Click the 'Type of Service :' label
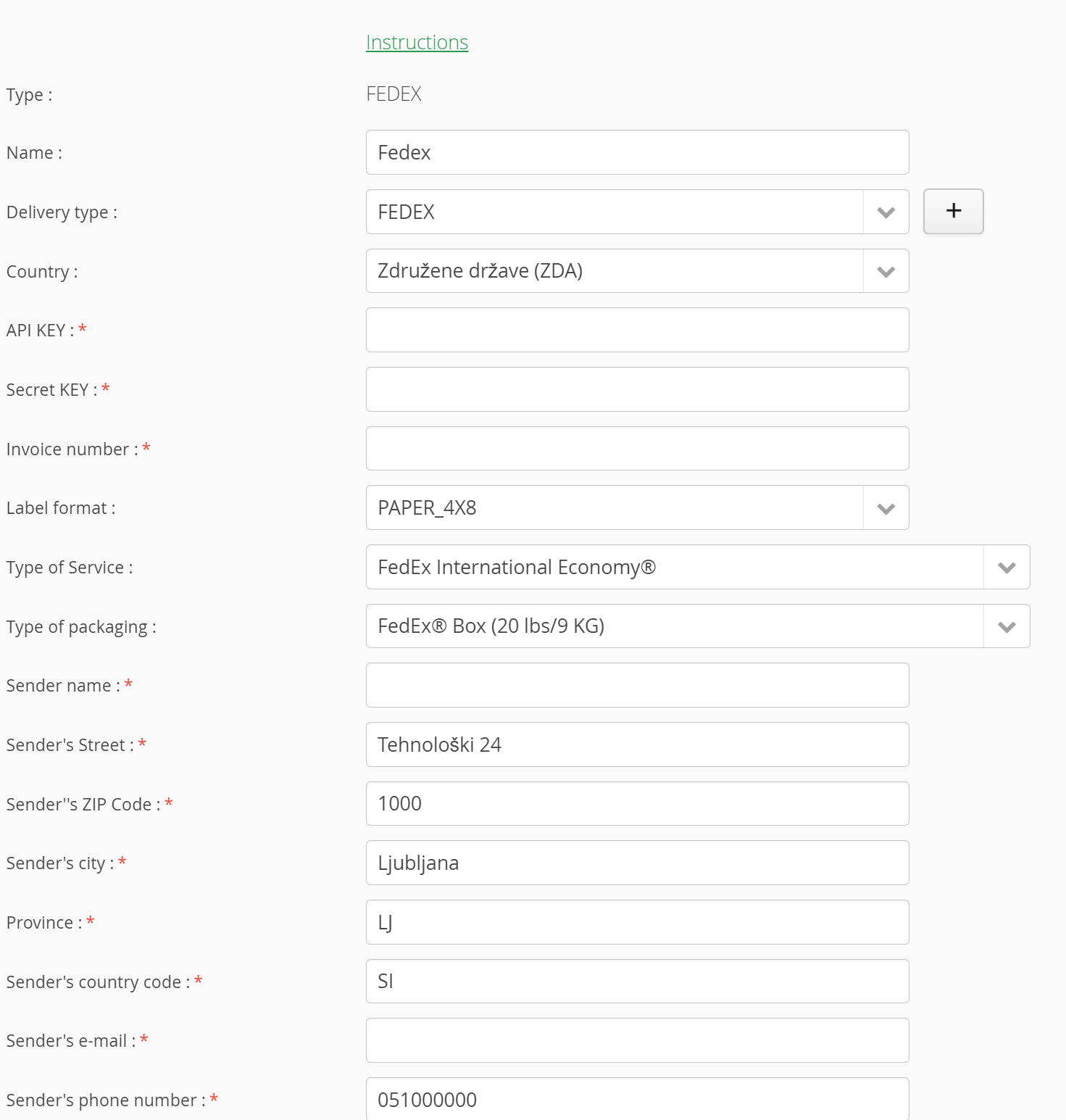 pos(70,568)
